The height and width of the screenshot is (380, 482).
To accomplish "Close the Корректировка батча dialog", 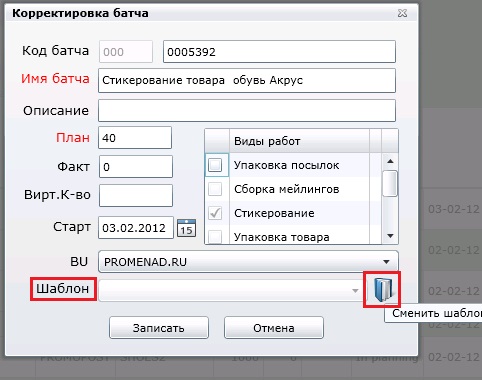I will 402,13.
